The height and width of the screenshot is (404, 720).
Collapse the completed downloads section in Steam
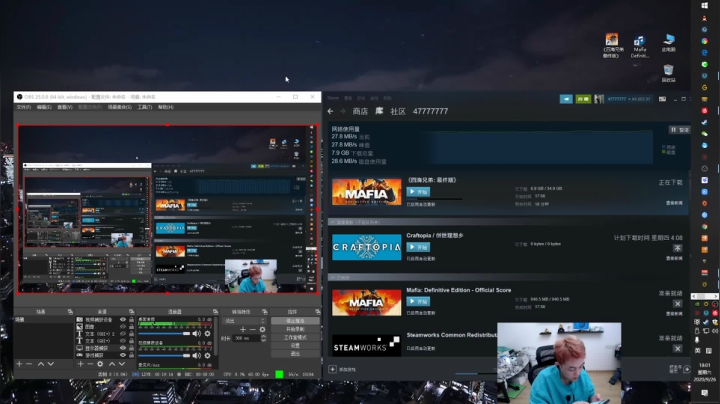pyautogui.click(x=333, y=277)
